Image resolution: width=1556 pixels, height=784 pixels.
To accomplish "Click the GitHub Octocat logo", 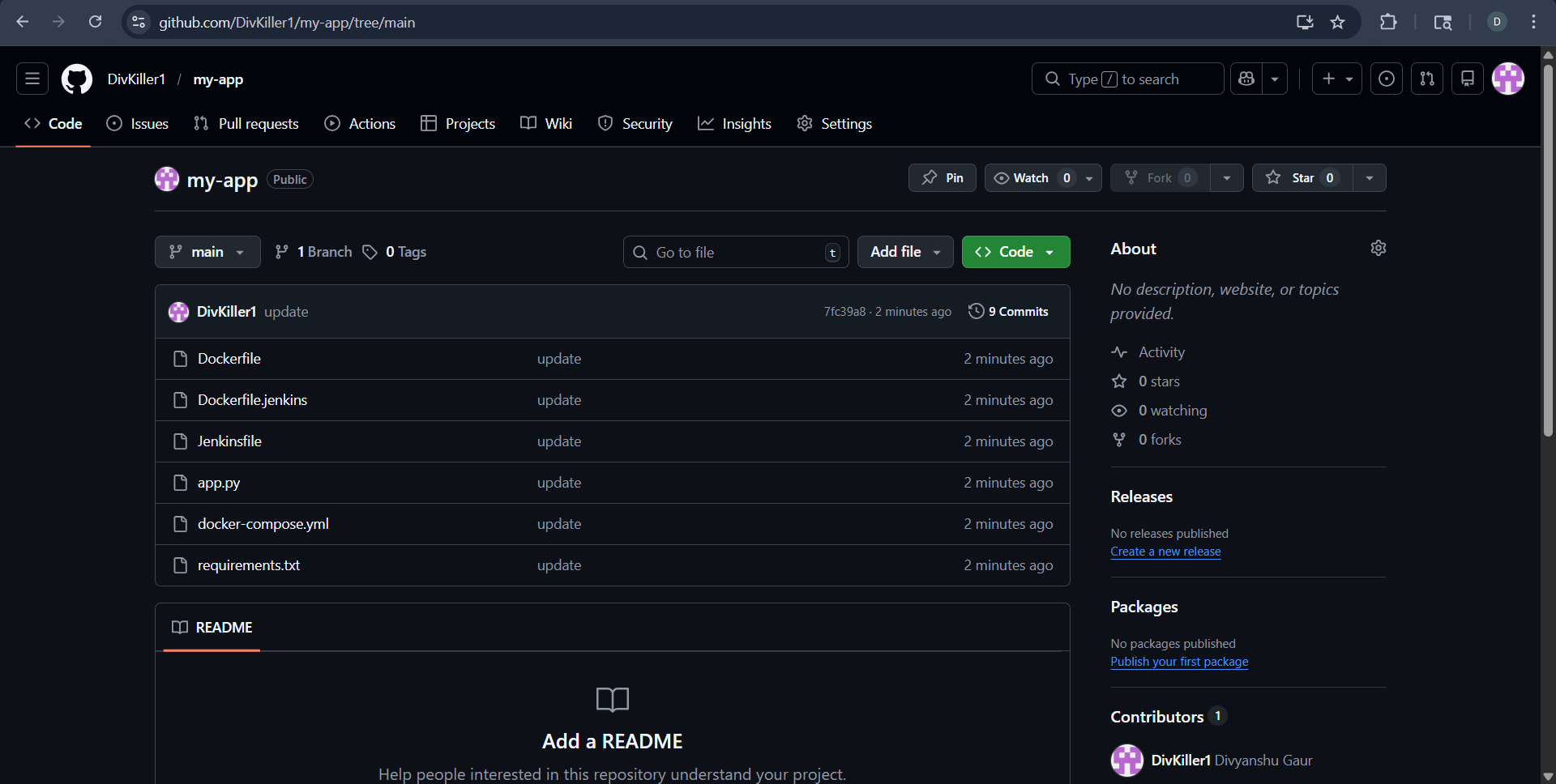I will coord(77,79).
